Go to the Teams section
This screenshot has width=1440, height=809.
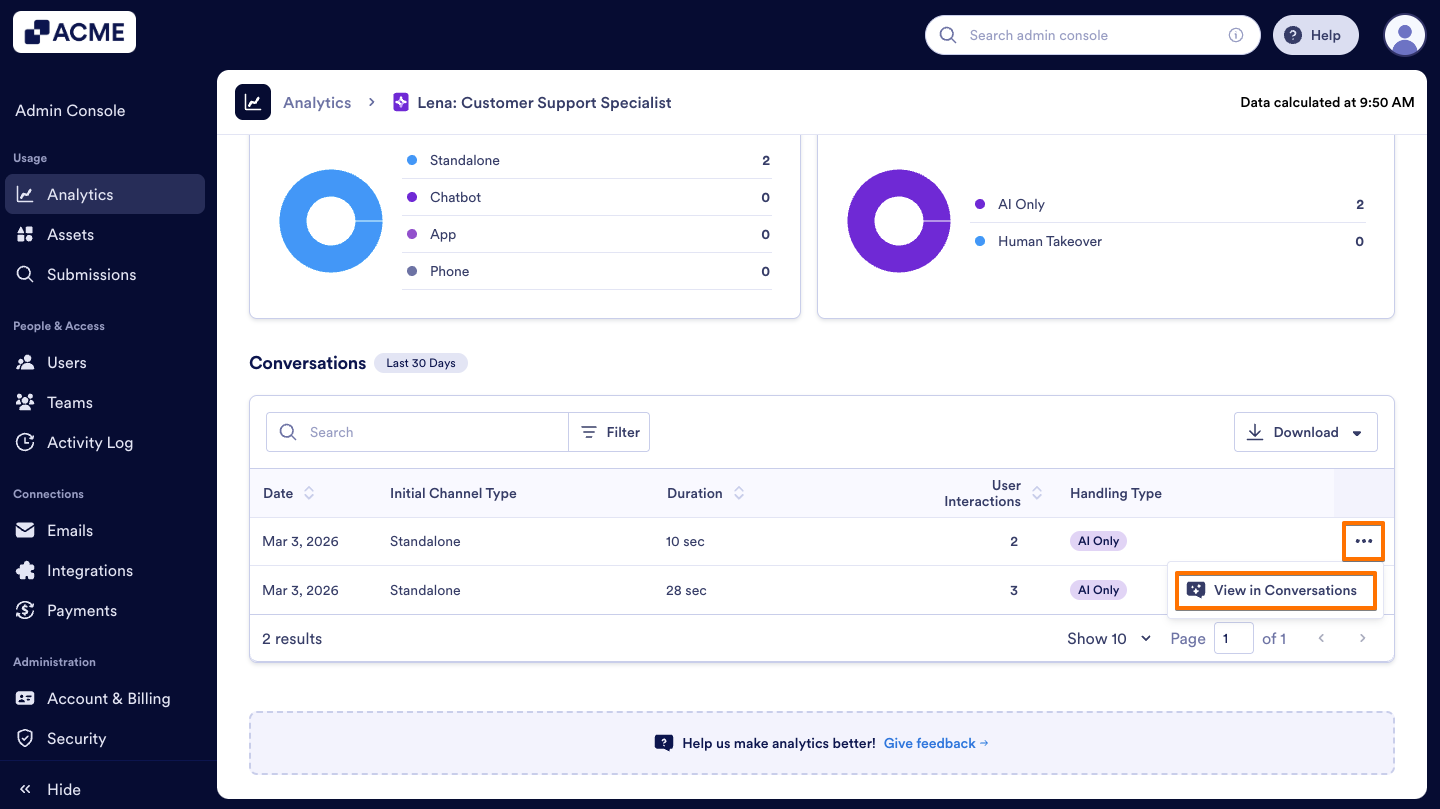pyautogui.click(x=68, y=402)
